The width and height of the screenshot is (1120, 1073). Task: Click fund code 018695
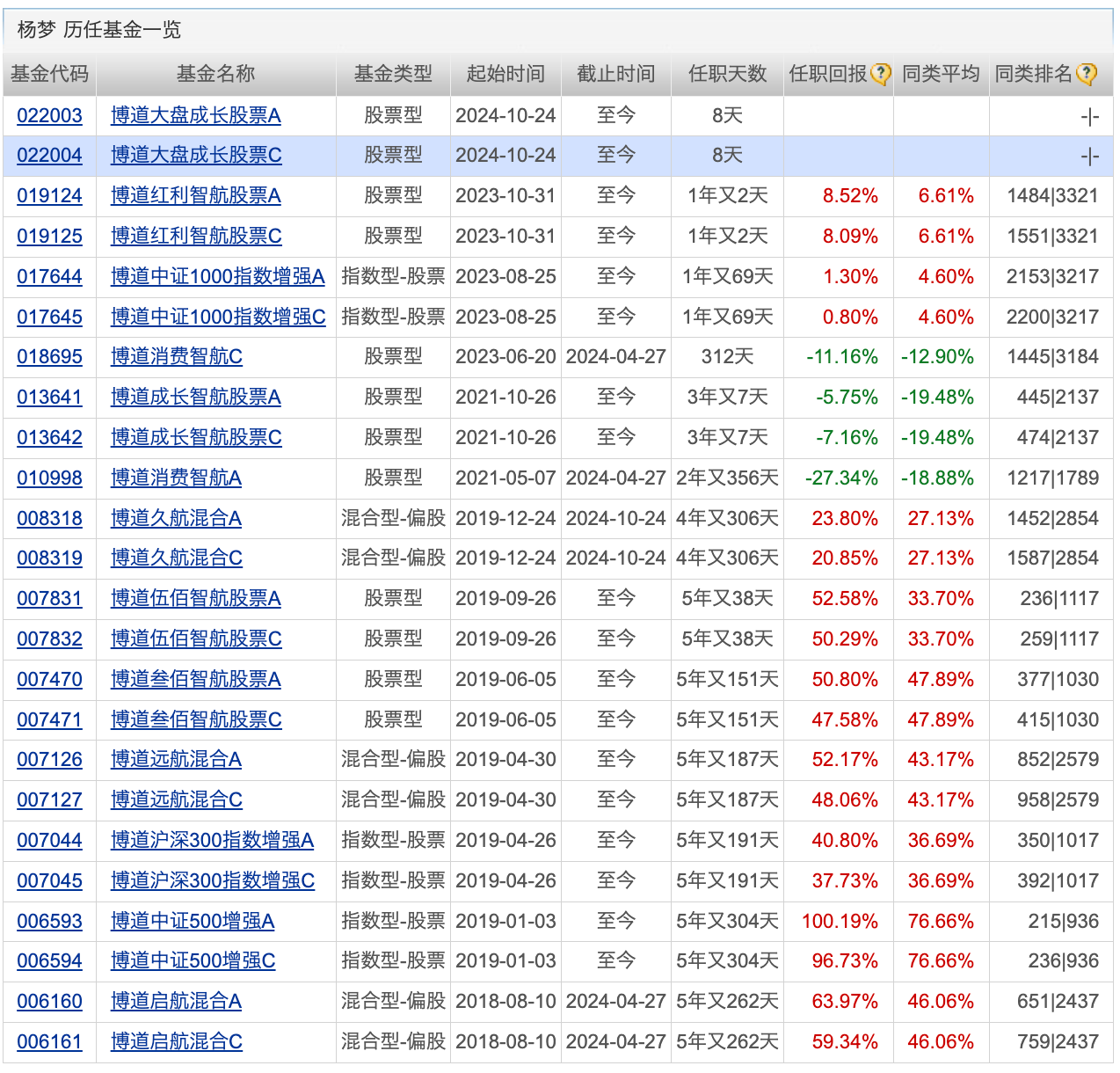point(49,357)
